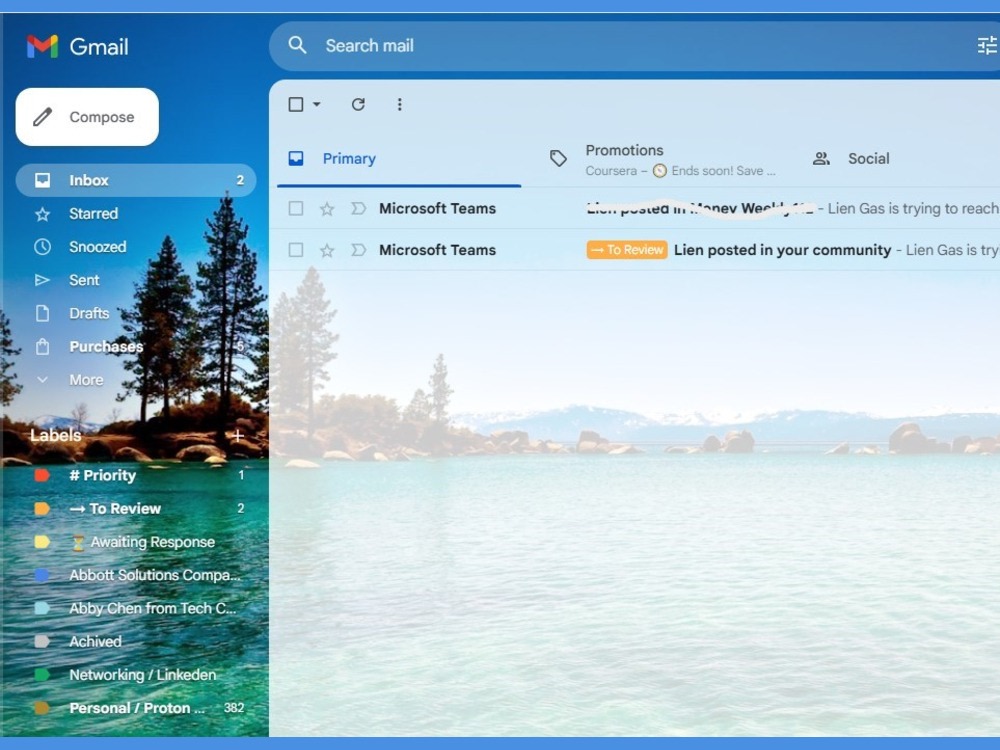Viewport: 1000px width, 750px height.
Task: Click the 382 count on Personal / Proton
Action: [x=234, y=708]
